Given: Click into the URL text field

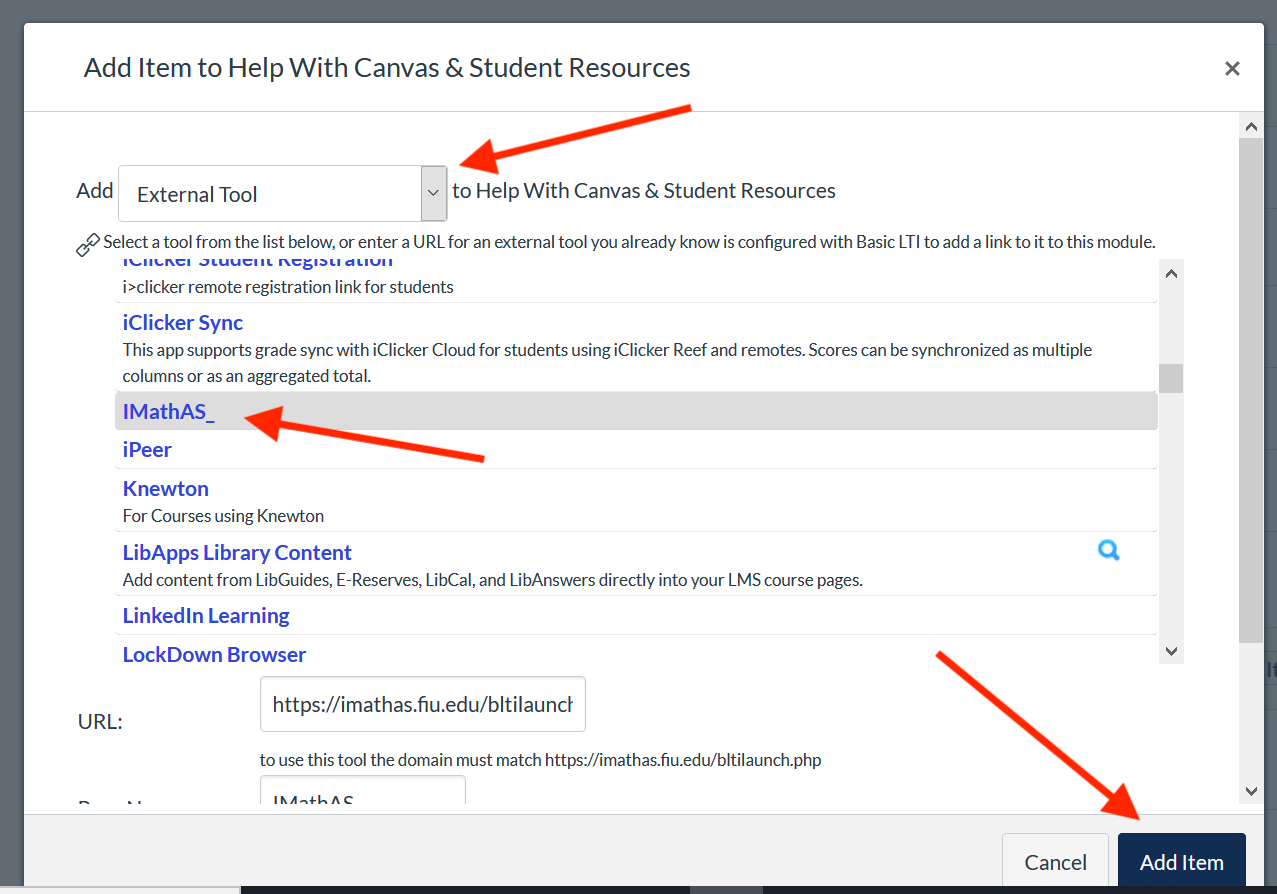Looking at the screenshot, I should point(422,704).
